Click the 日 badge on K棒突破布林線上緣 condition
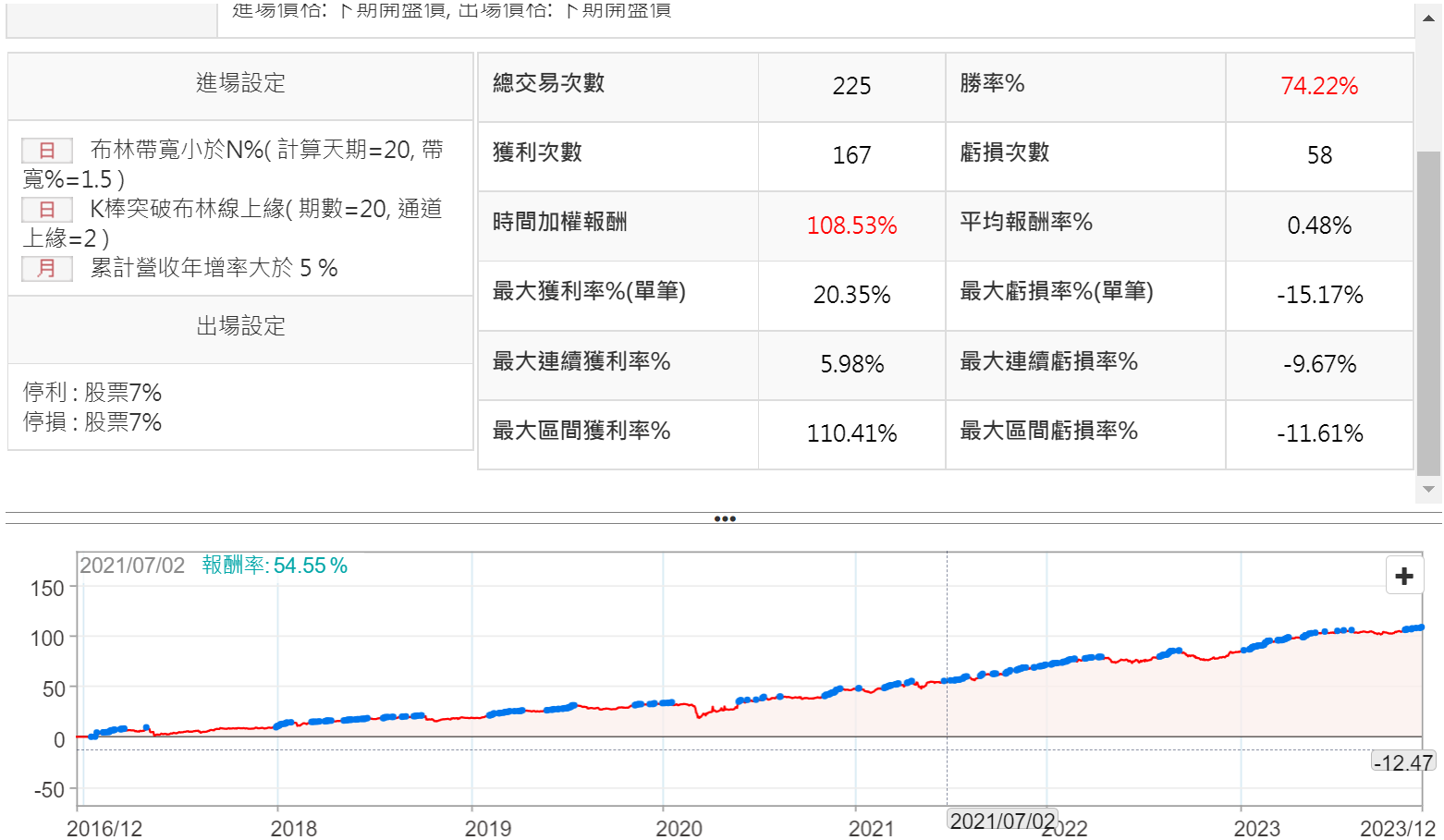The width and height of the screenshot is (1444, 840). (46, 210)
